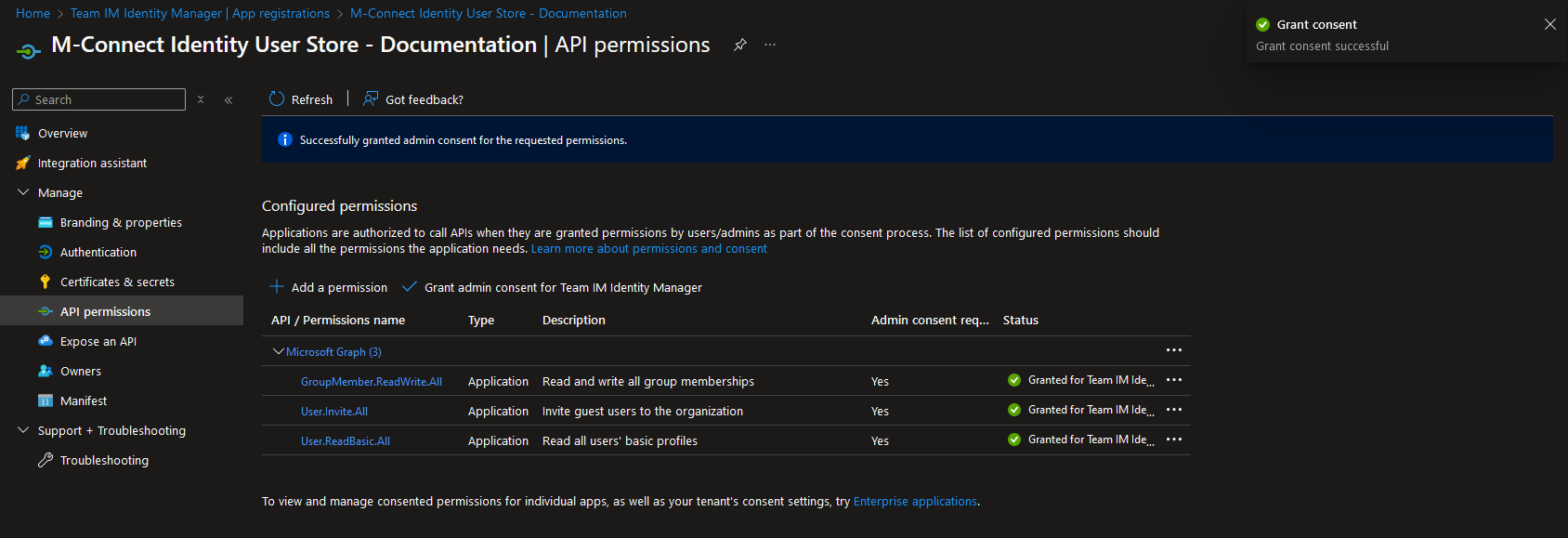Screen dimensions: 1568x538
Task: Collapse the Support + Troubleshooting section
Action: coord(23,430)
